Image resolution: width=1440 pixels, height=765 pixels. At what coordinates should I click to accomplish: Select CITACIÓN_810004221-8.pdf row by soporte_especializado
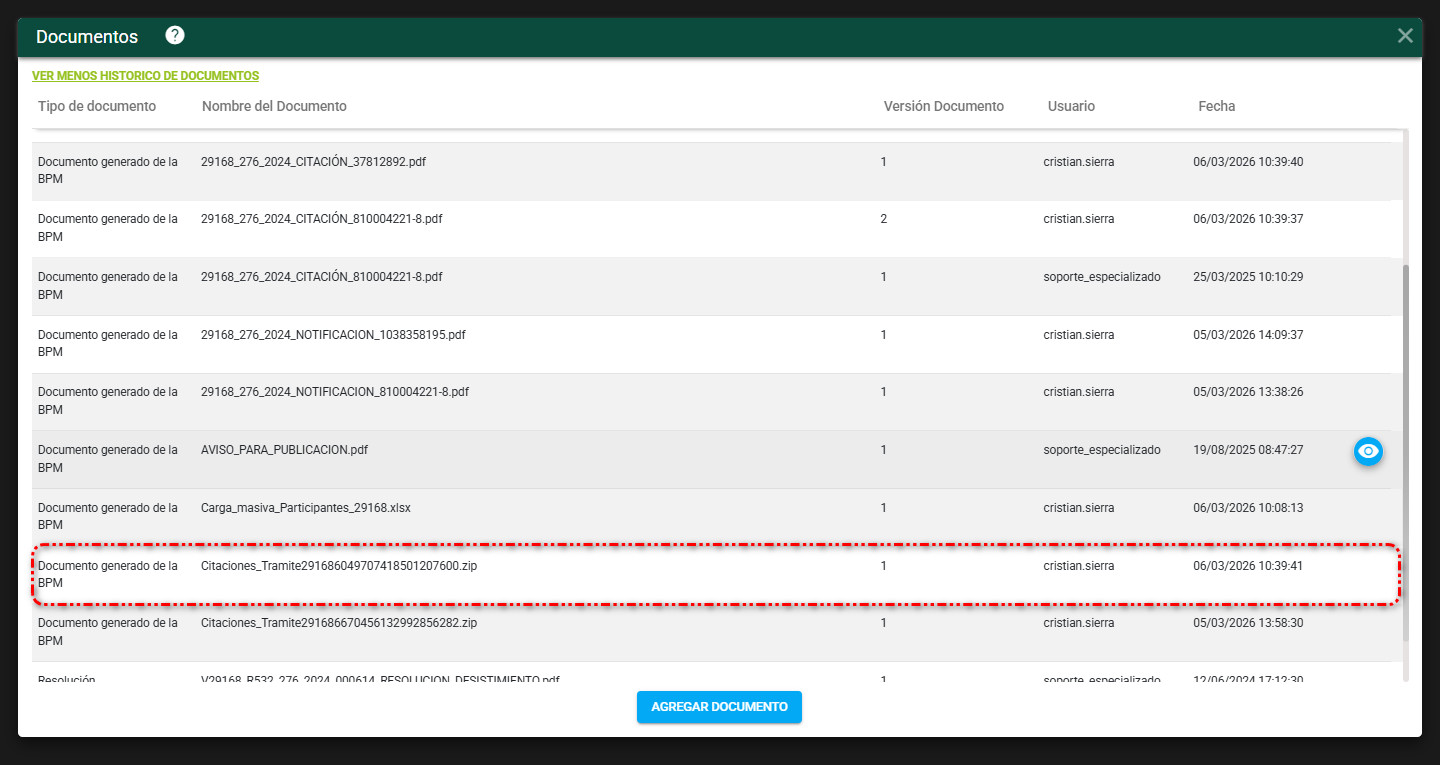[321, 277]
